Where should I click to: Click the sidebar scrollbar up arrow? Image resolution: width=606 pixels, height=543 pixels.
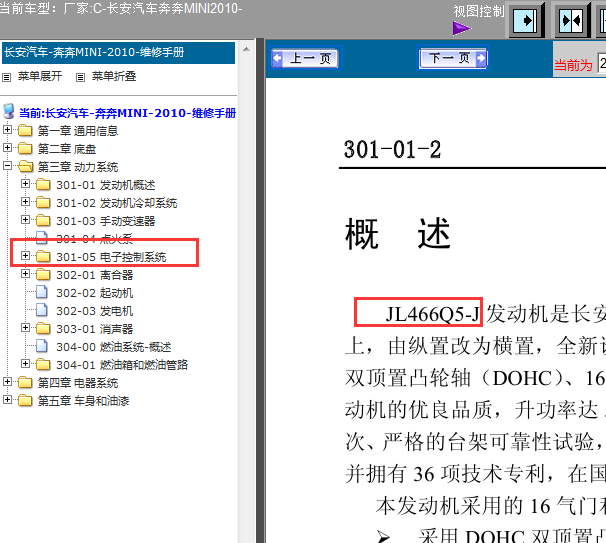tap(246, 49)
